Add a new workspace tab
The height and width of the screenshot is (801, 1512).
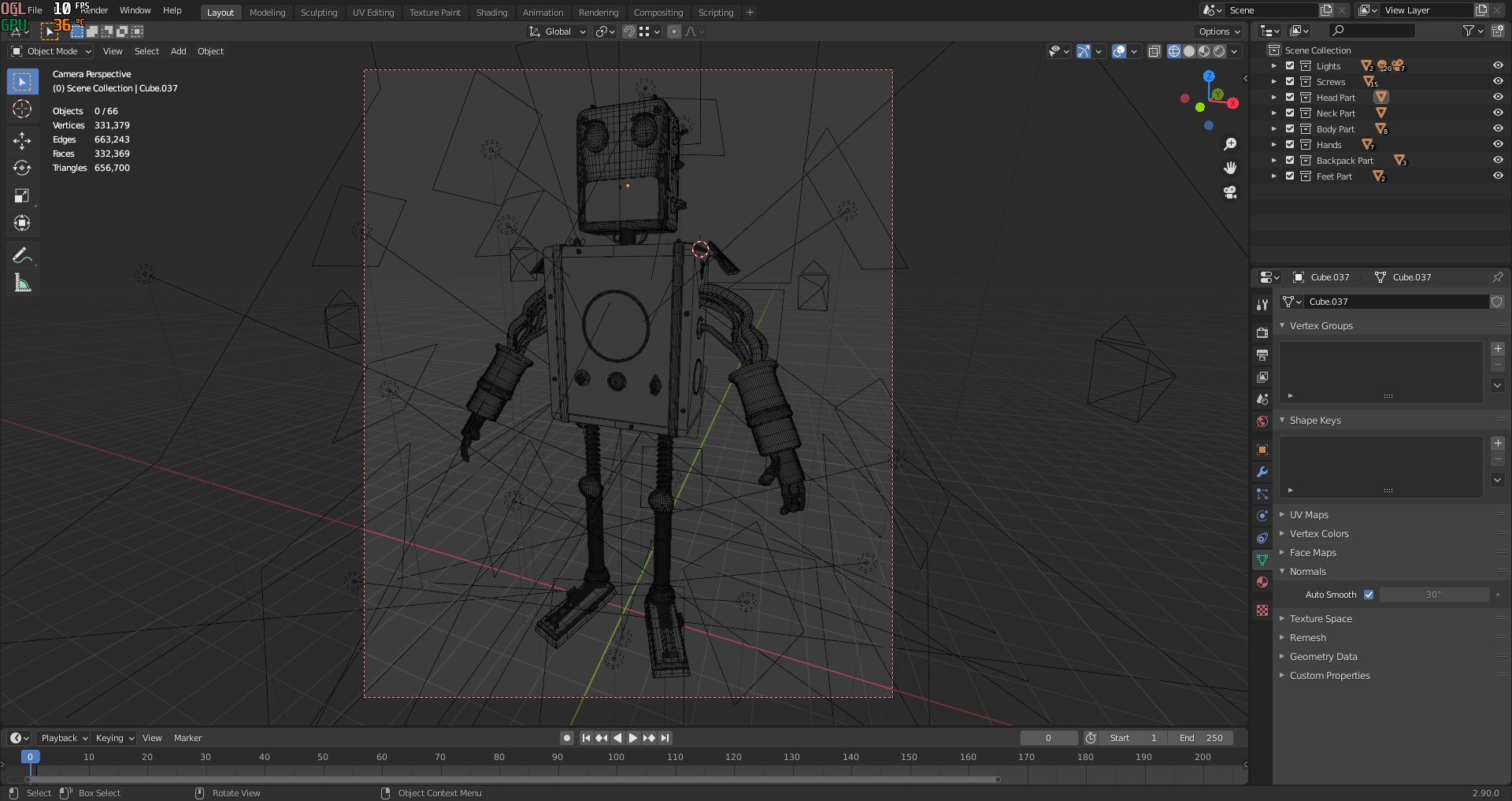[x=750, y=13]
